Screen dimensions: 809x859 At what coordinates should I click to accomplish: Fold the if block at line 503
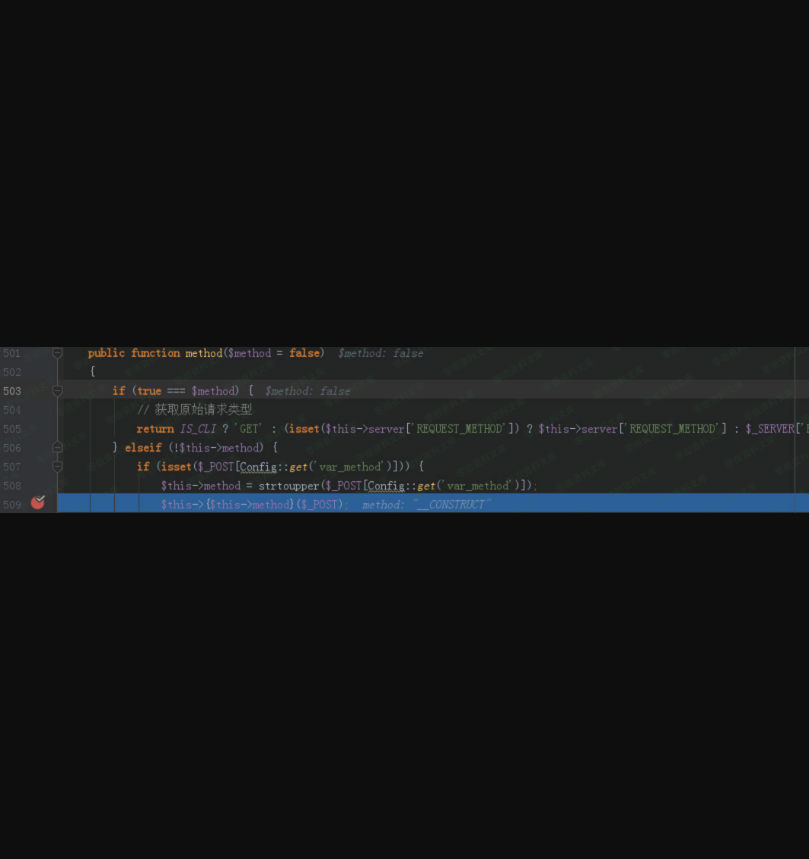click(57, 391)
